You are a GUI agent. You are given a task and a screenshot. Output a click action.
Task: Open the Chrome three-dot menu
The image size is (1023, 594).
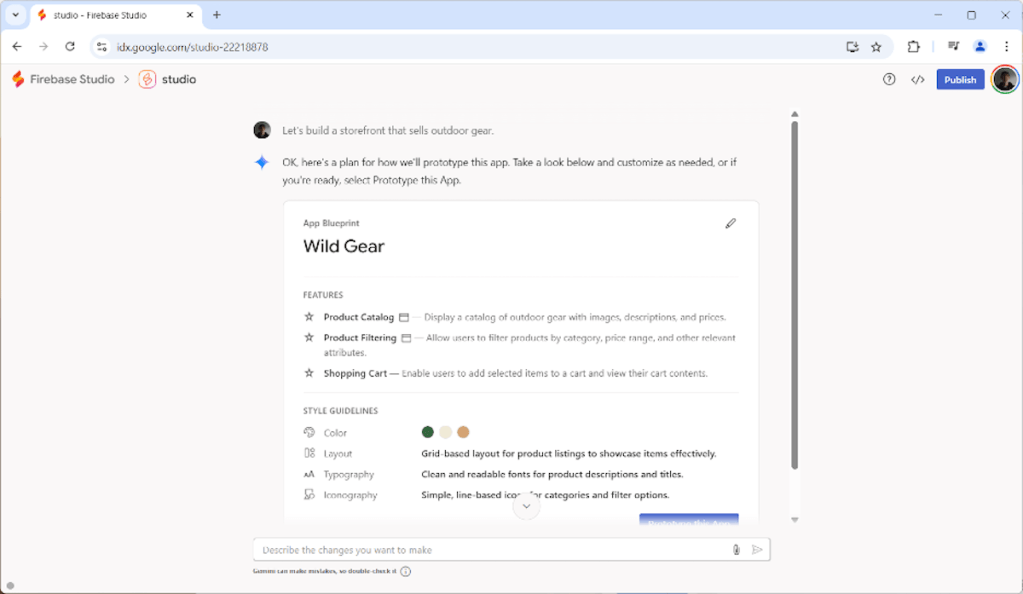point(1006,47)
